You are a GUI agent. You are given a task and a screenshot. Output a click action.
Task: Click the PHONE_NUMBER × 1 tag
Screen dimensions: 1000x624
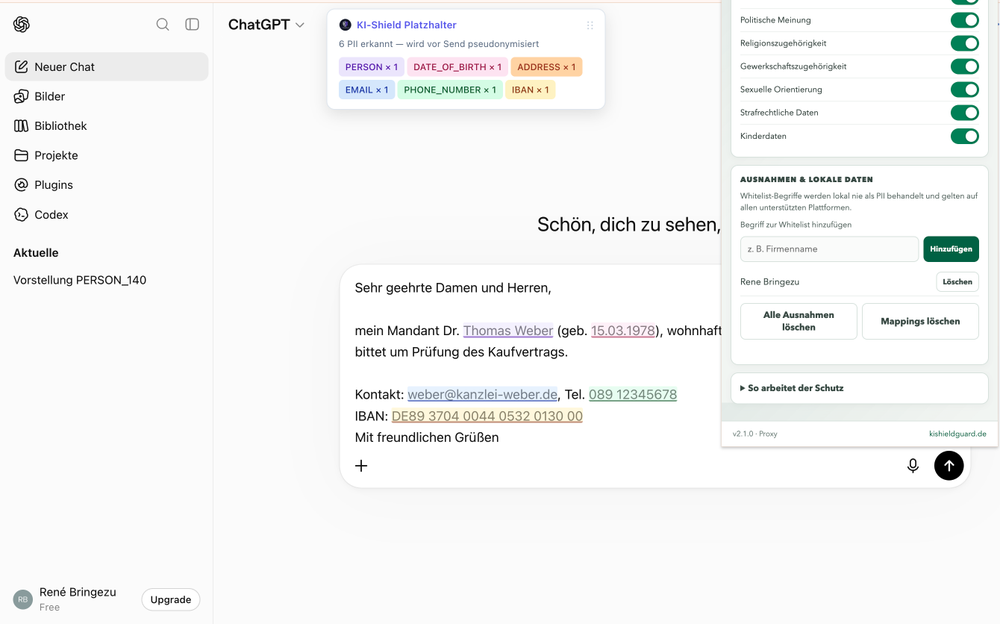pos(450,90)
